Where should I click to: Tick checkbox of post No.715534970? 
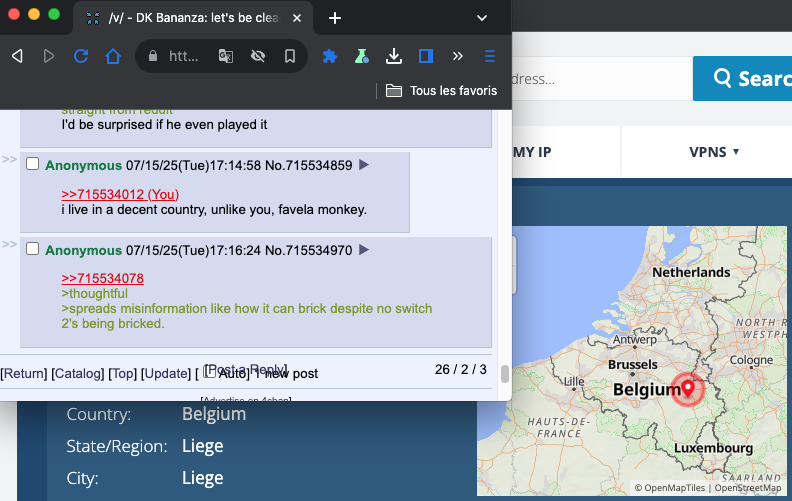pos(32,249)
